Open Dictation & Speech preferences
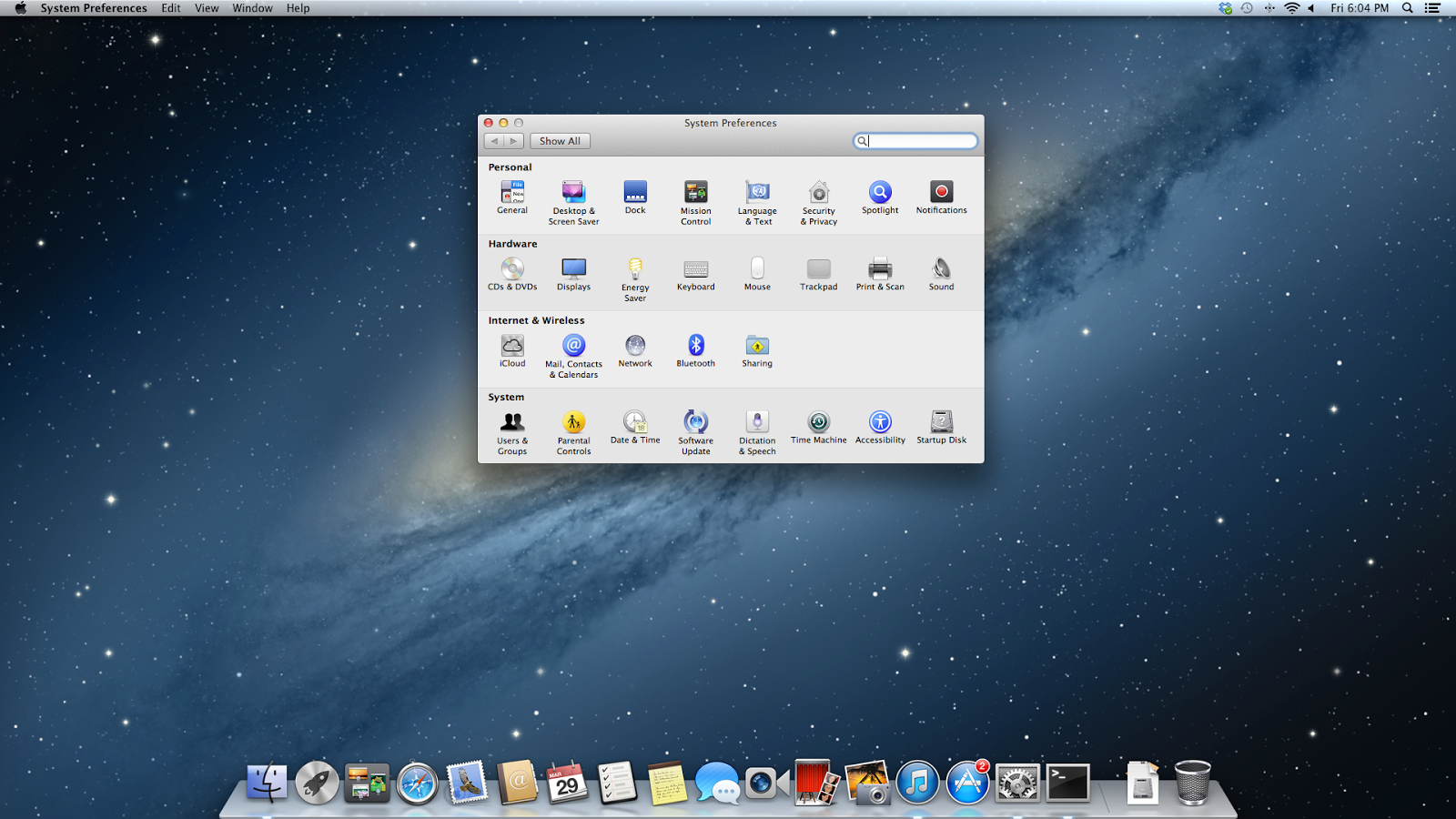The height and width of the screenshot is (819, 1456). click(756, 423)
